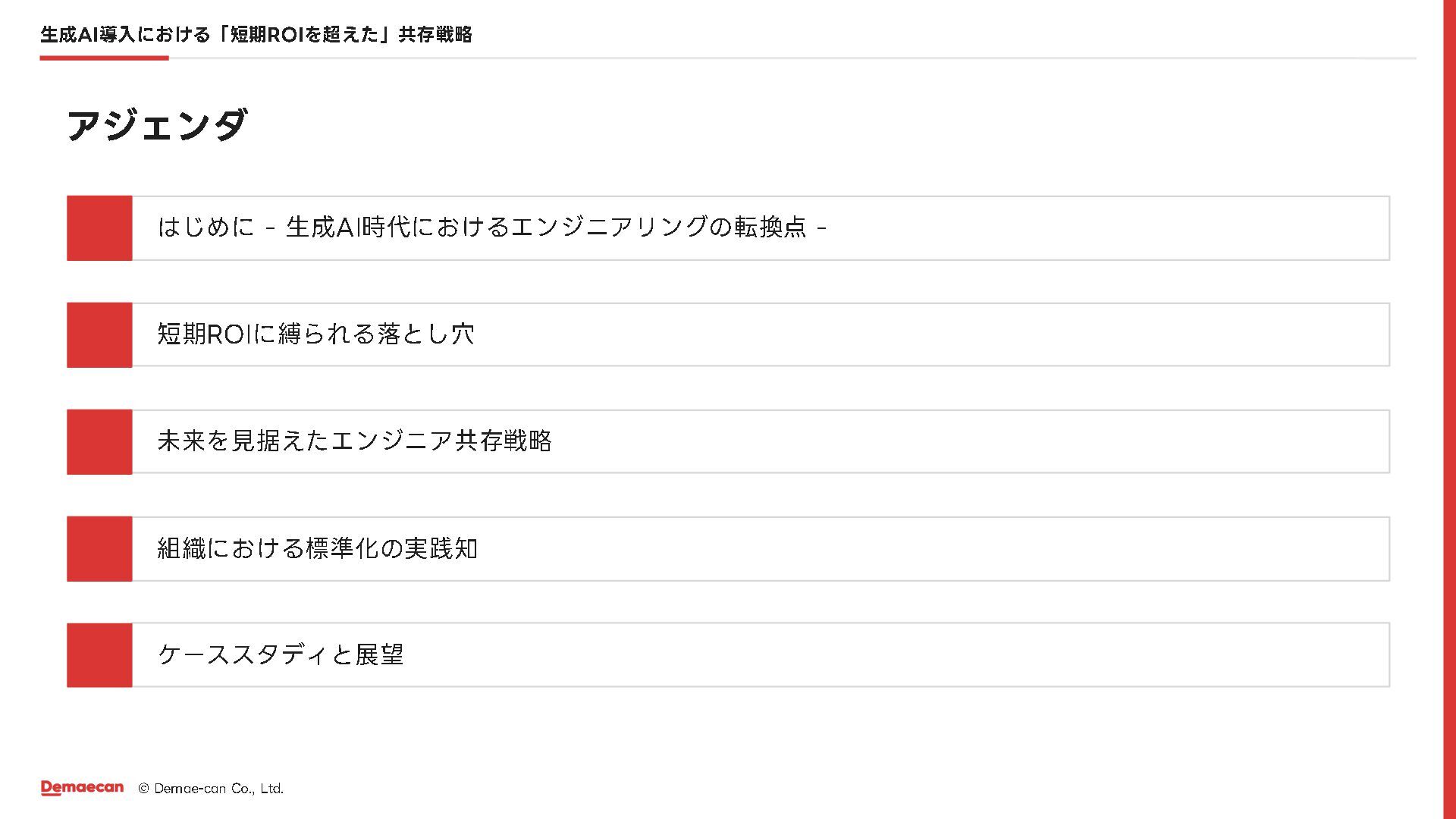Open ケーススタディと展望 agenda item
The width and height of the screenshot is (1456, 819).
pos(281,654)
